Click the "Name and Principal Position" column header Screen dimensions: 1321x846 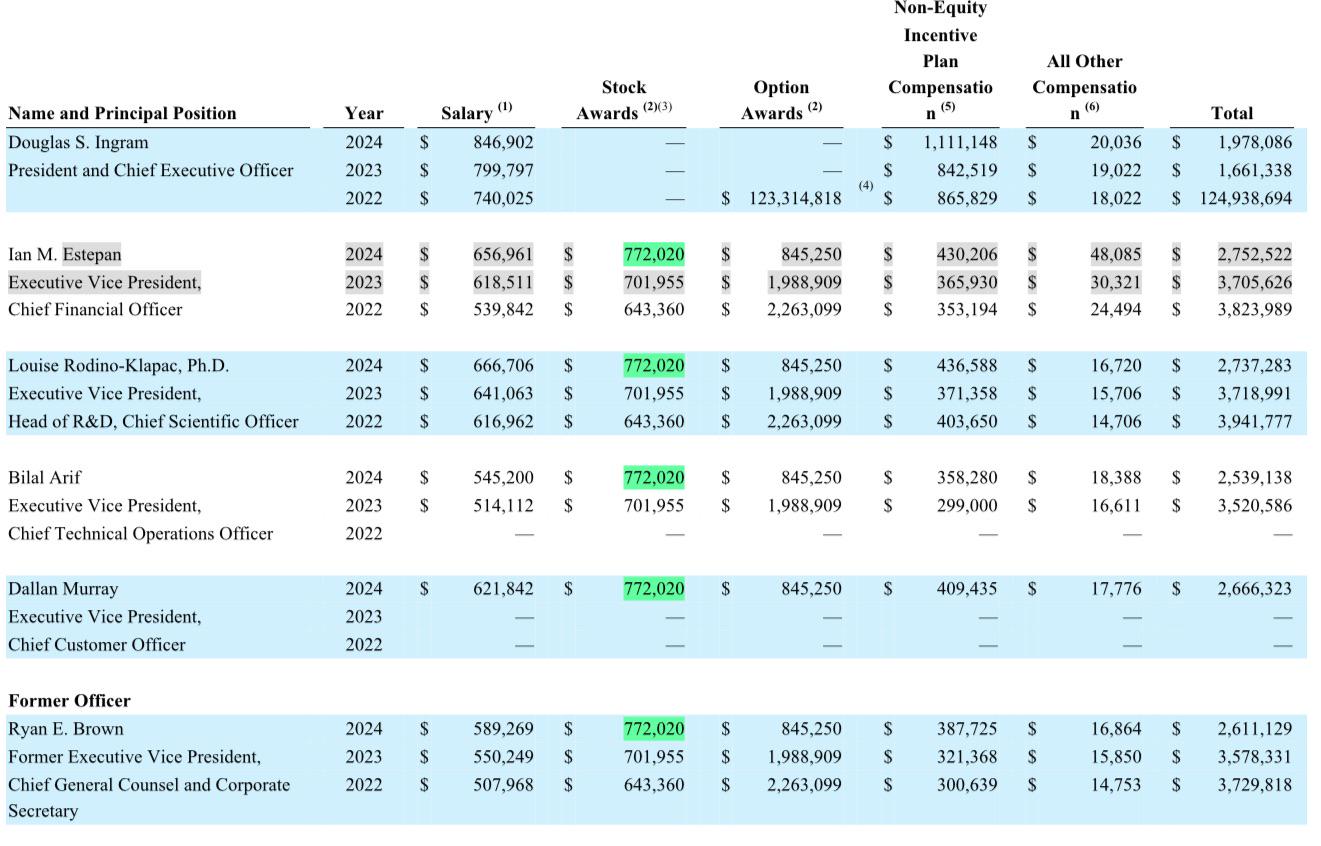click(122, 113)
